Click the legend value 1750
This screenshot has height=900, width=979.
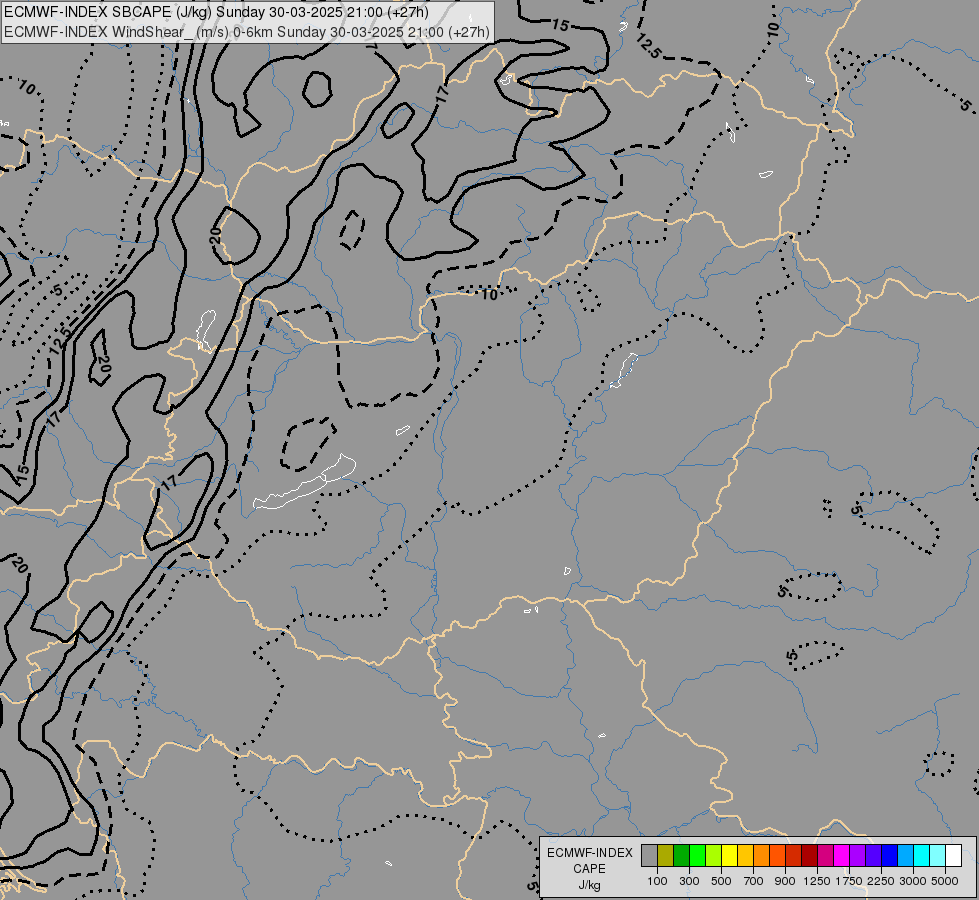[x=849, y=881]
